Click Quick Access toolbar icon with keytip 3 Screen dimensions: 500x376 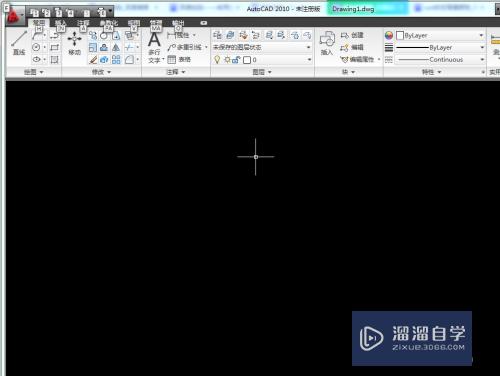58,13
